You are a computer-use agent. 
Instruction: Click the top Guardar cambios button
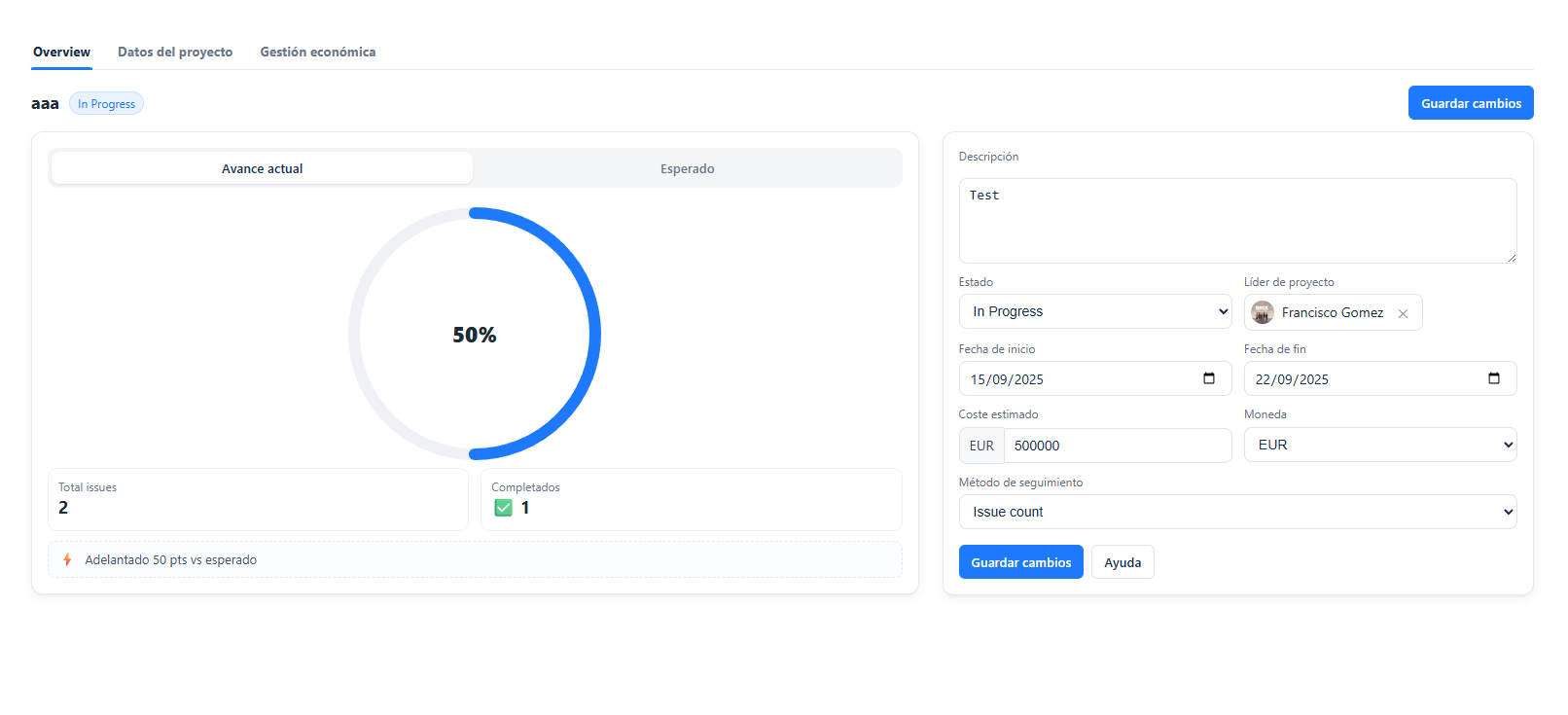pos(1471,103)
